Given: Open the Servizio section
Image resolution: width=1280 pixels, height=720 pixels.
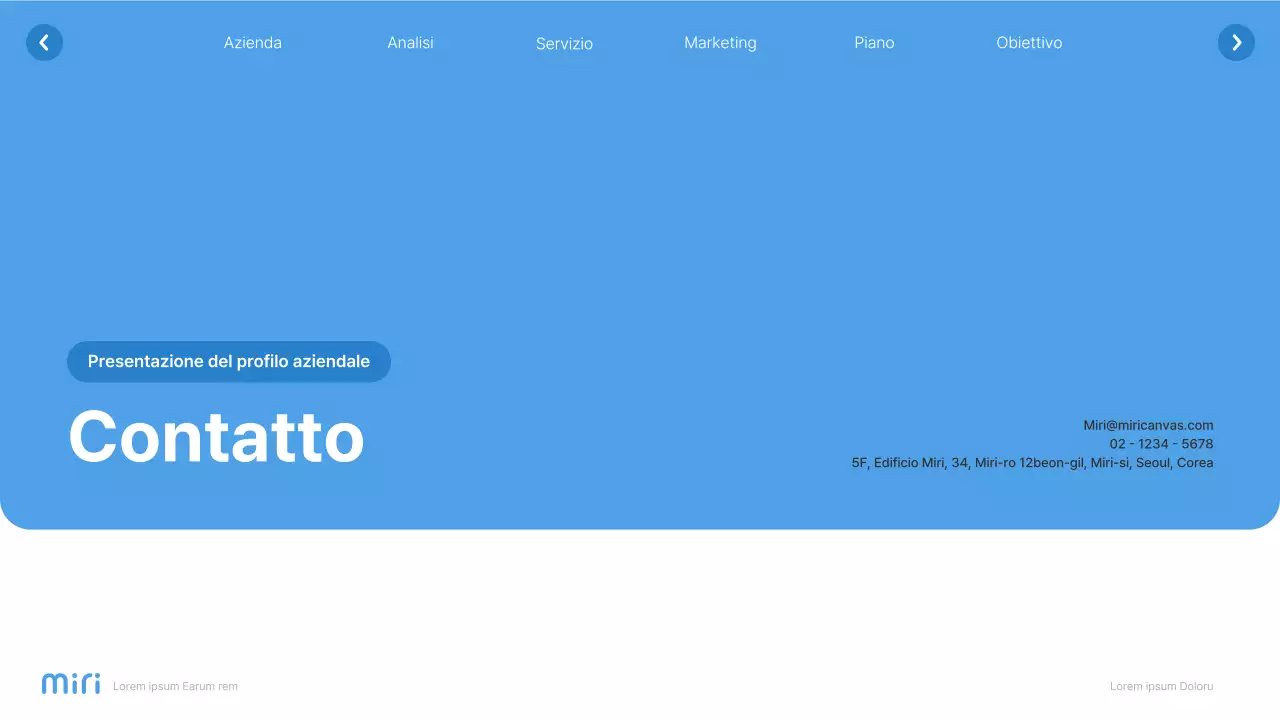Looking at the screenshot, I should coord(564,43).
